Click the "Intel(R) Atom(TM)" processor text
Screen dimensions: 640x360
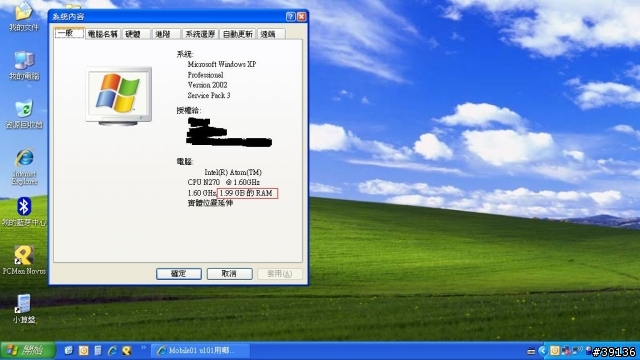tap(233, 172)
